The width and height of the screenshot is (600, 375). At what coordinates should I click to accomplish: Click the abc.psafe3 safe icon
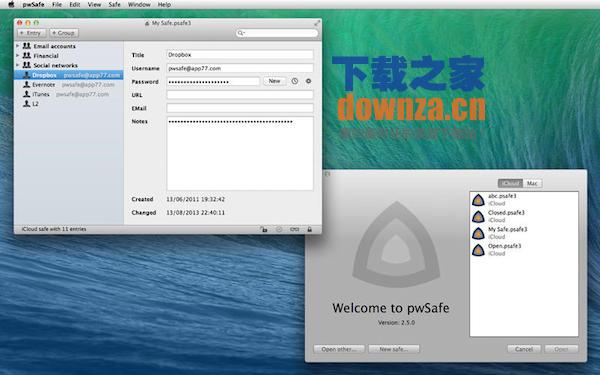click(x=478, y=200)
